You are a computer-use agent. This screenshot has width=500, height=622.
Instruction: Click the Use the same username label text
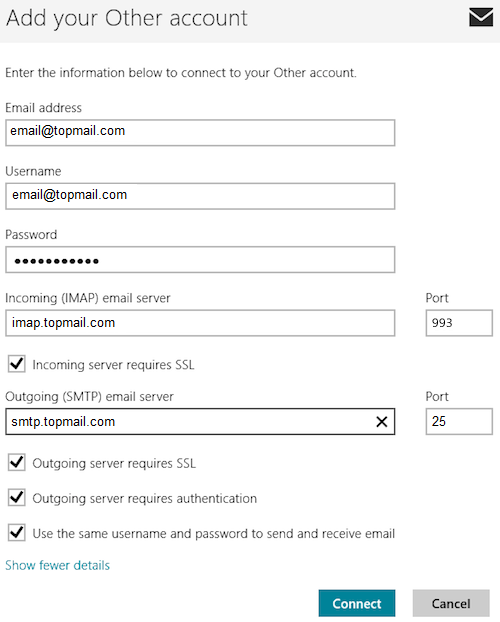[213, 534]
